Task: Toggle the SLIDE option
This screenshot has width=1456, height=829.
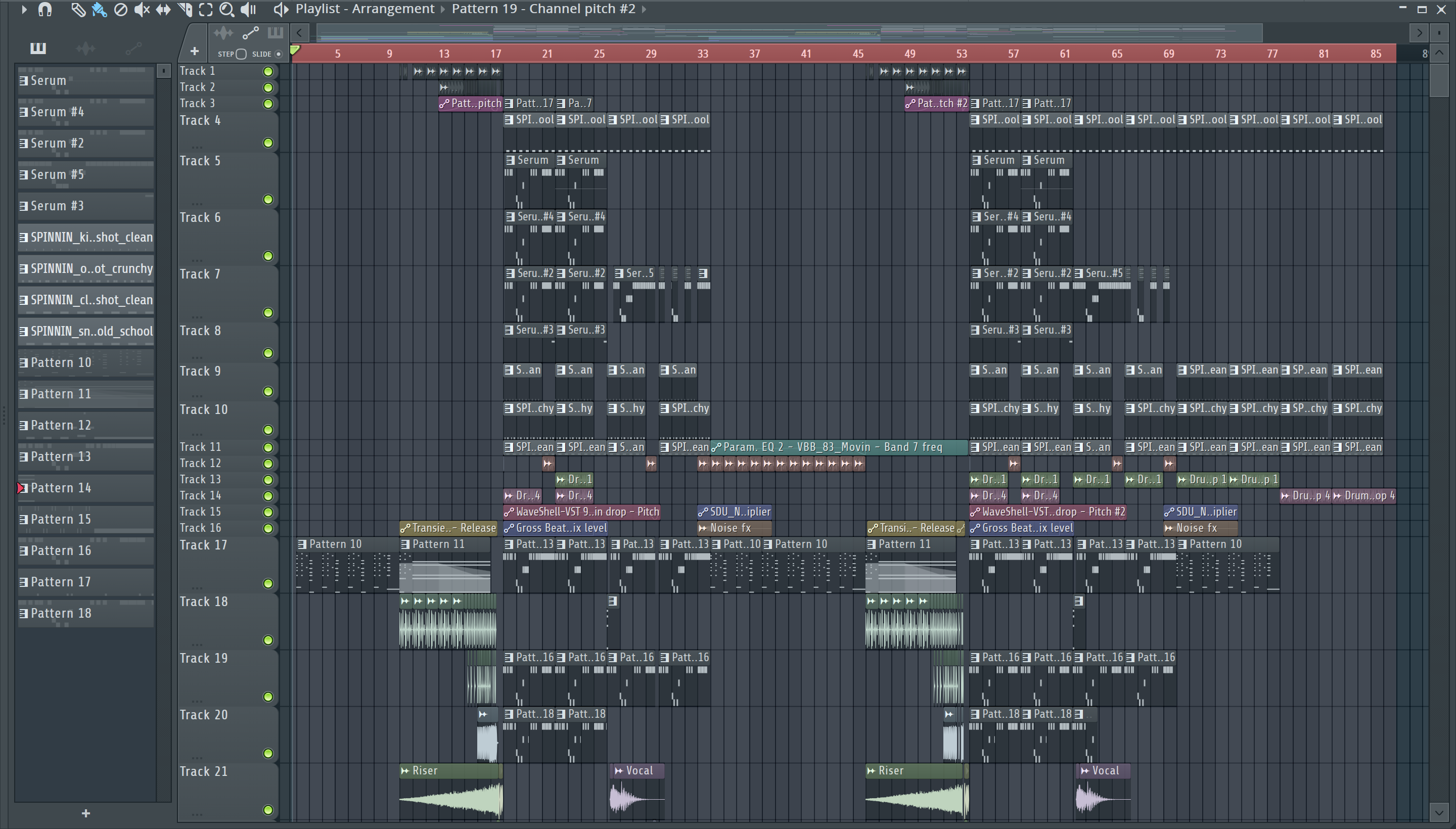Action: pyautogui.click(x=278, y=54)
